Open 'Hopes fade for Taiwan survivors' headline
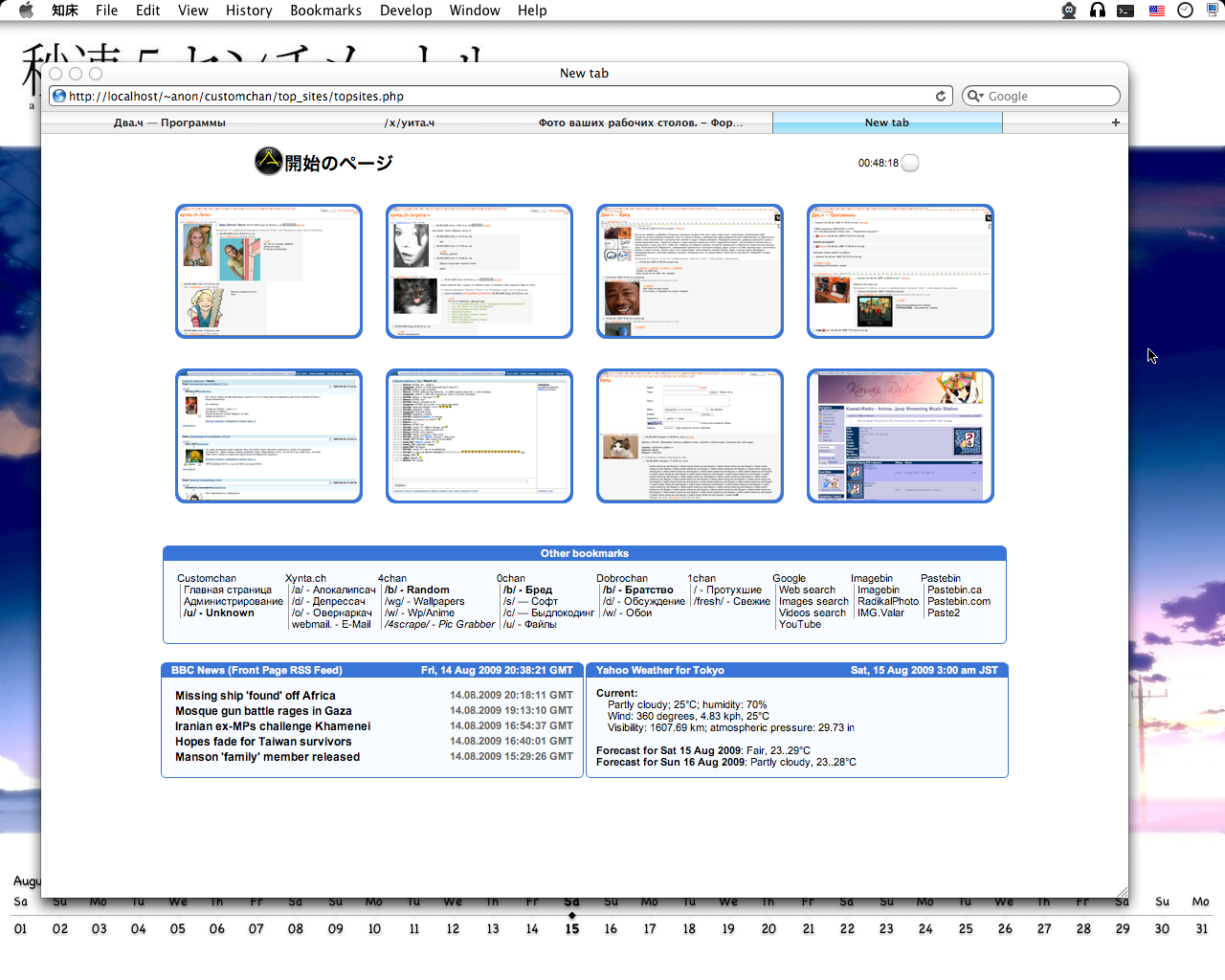 click(263, 742)
